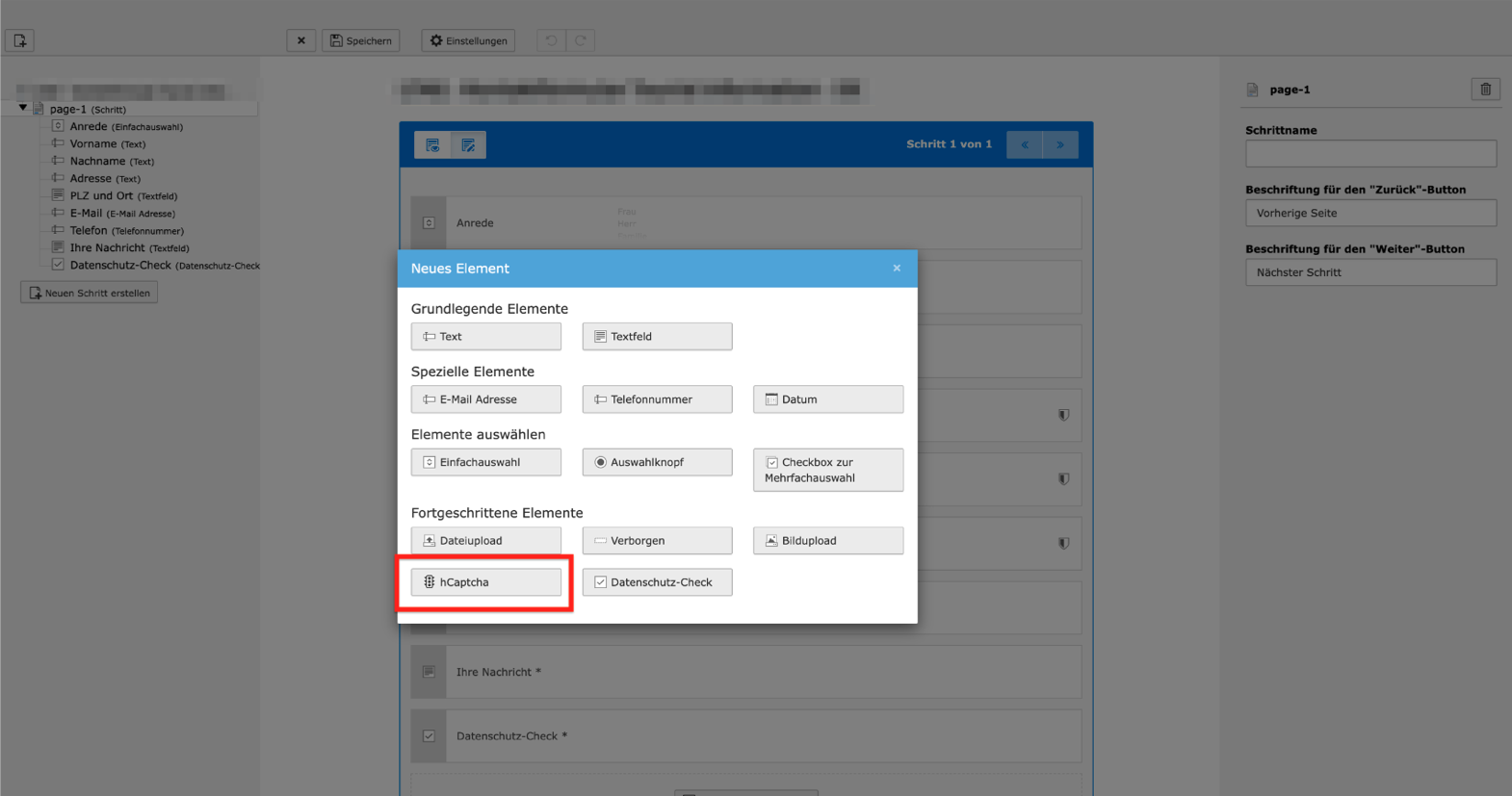Click Neuen Schritt erstellen button
The height and width of the screenshot is (796, 1512).
[x=90, y=293]
